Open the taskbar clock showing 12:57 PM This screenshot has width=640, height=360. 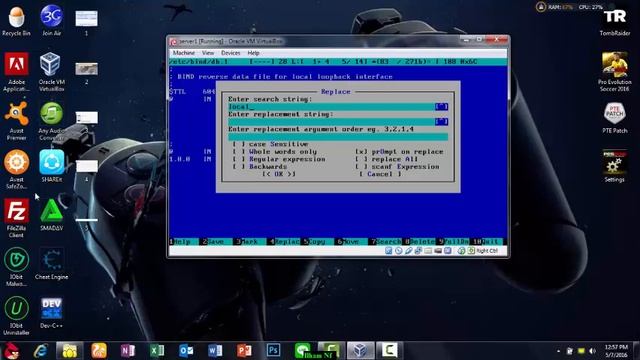pos(617,351)
